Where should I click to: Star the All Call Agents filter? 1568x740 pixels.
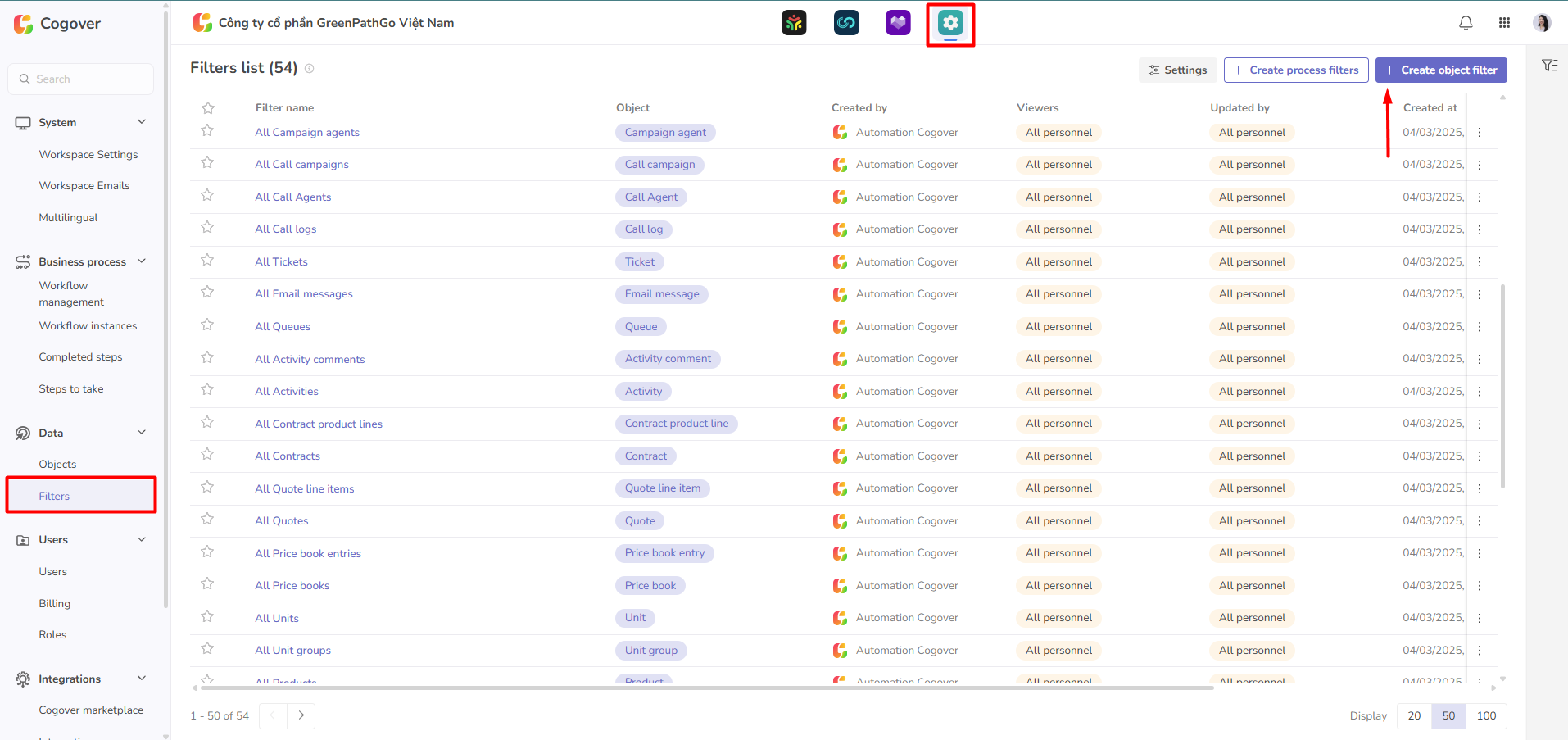tap(207, 196)
